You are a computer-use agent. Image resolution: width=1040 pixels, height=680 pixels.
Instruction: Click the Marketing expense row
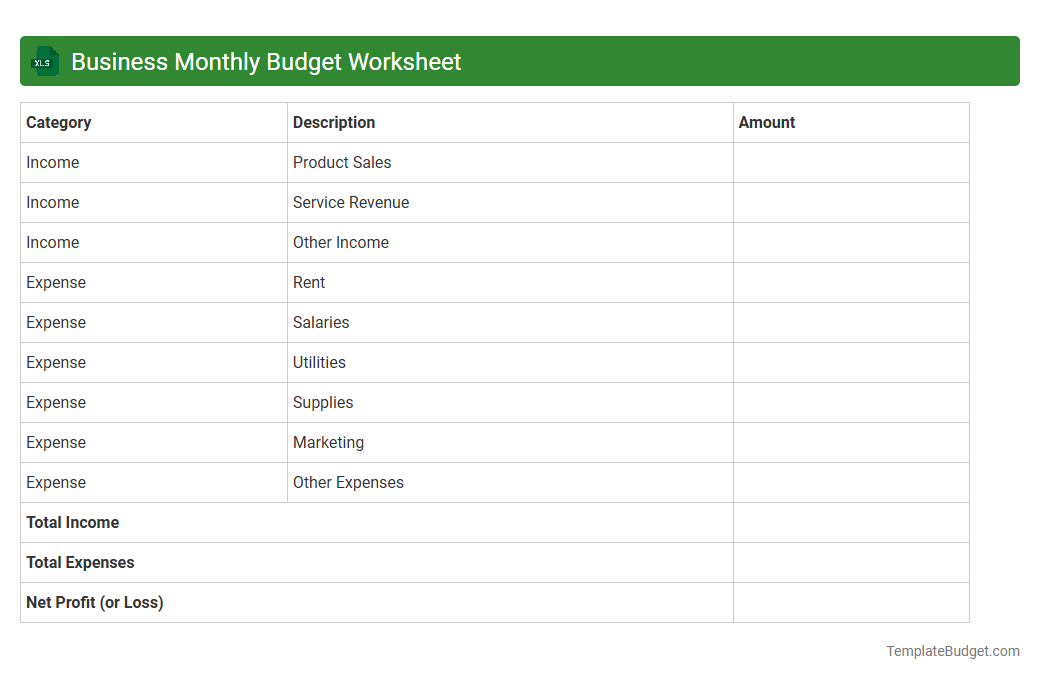click(x=328, y=442)
